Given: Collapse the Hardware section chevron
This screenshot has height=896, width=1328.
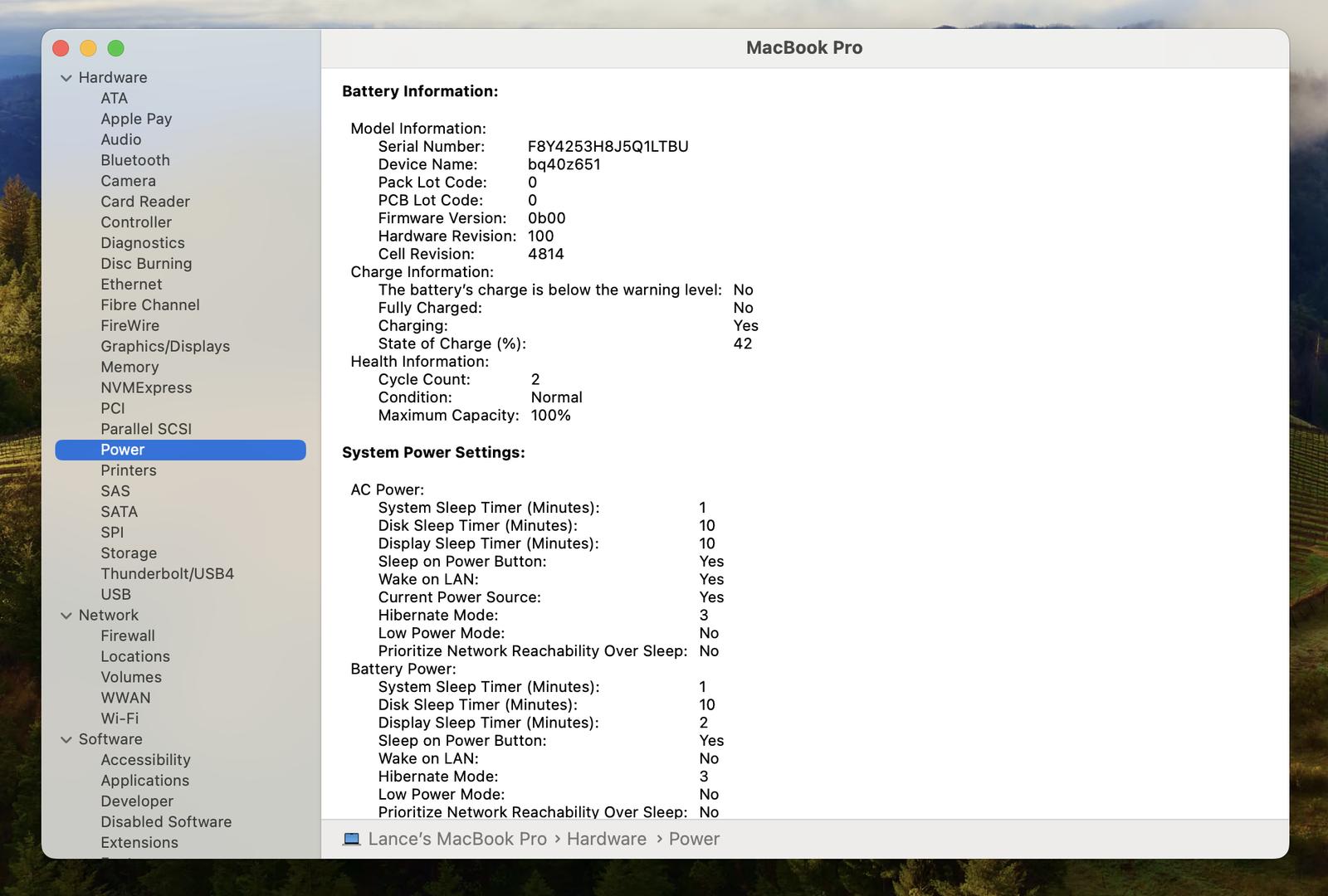Looking at the screenshot, I should [x=66, y=78].
